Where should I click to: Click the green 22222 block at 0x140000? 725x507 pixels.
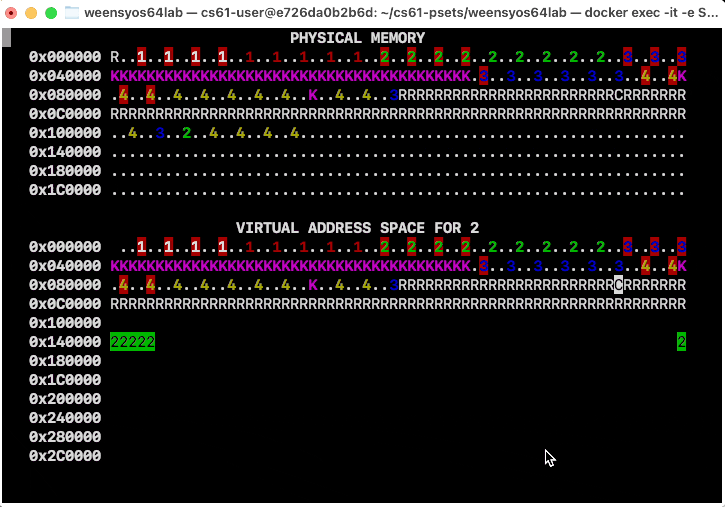point(132,342)
